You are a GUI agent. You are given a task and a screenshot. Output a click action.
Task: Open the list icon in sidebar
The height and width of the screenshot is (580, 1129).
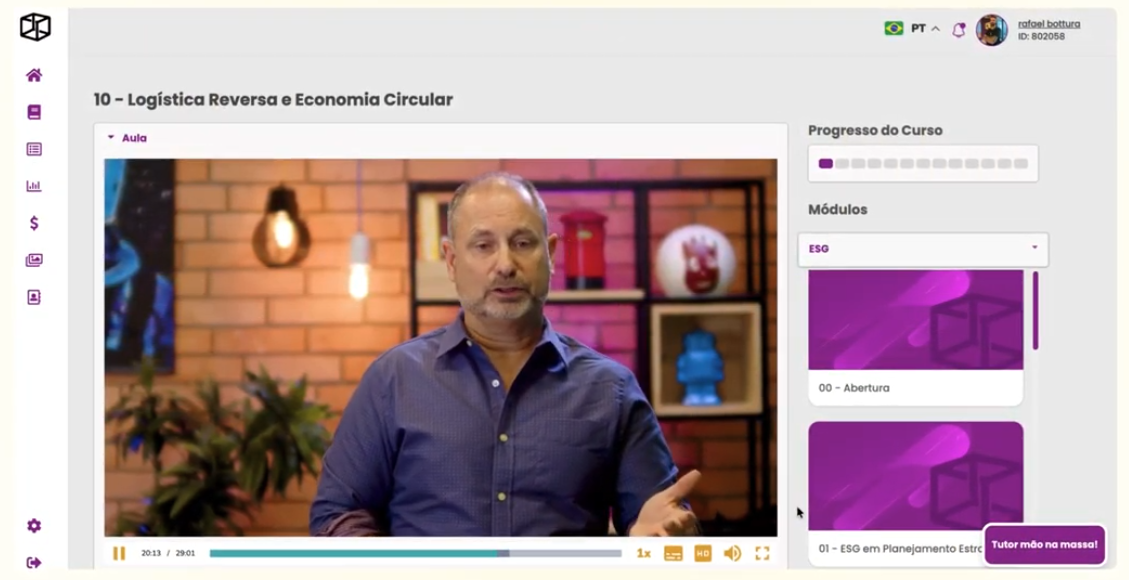click(x=34, y=149)
